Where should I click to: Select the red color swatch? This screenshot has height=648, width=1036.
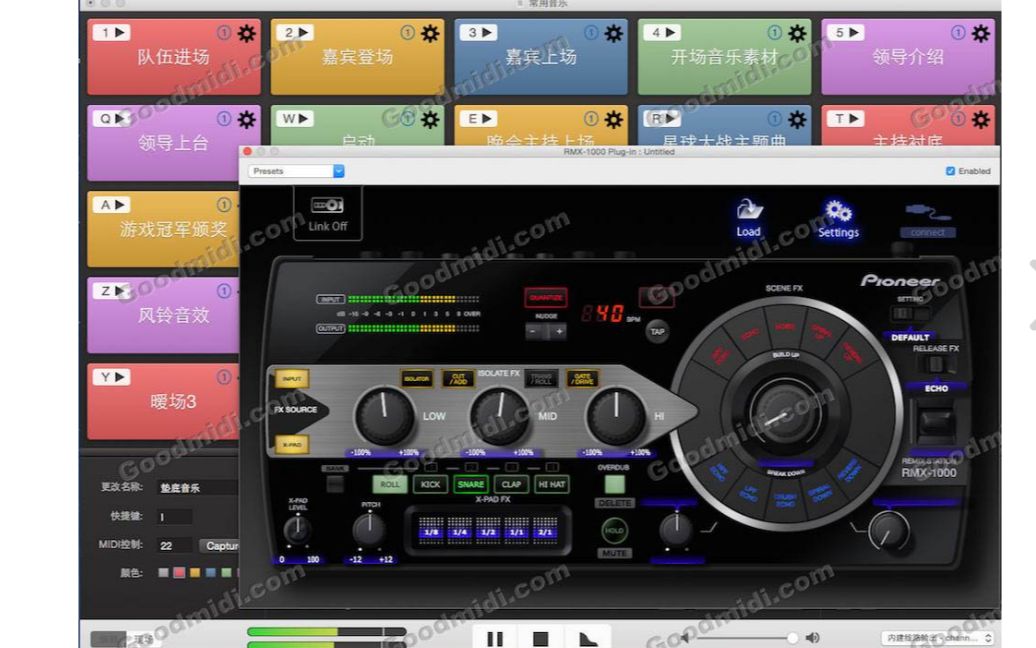[x=179, y=573]
